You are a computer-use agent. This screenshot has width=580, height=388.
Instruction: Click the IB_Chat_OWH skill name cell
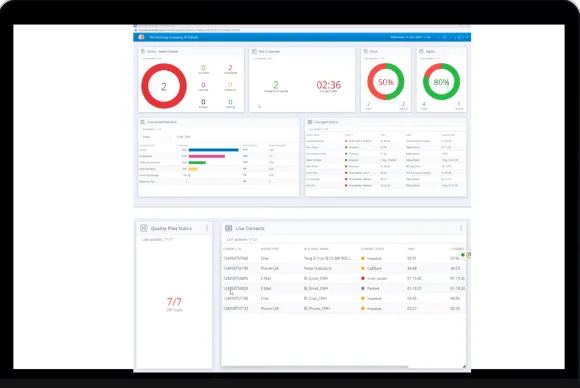tap(316, 298)
